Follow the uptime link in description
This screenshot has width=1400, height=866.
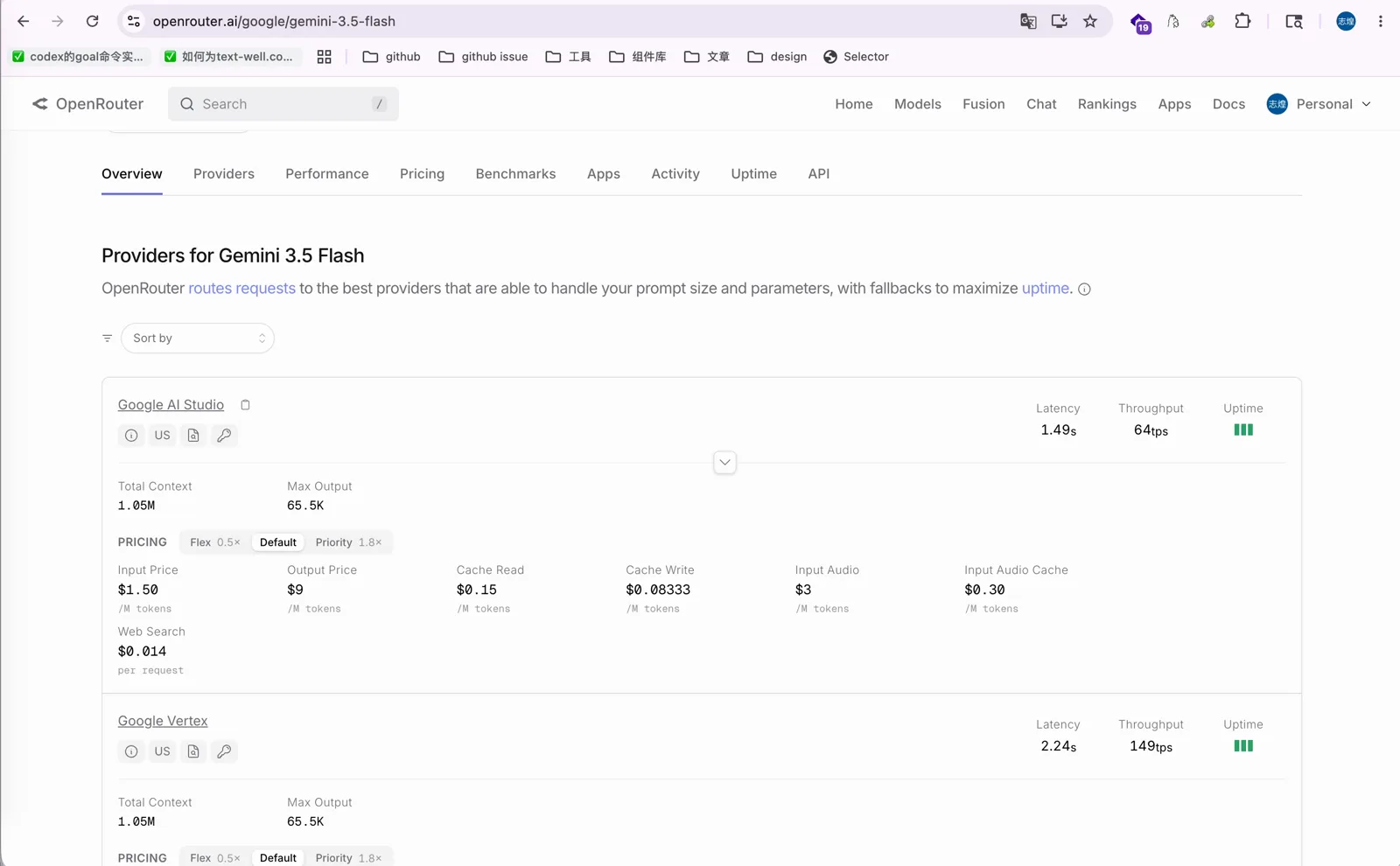tap(1046, 289)
